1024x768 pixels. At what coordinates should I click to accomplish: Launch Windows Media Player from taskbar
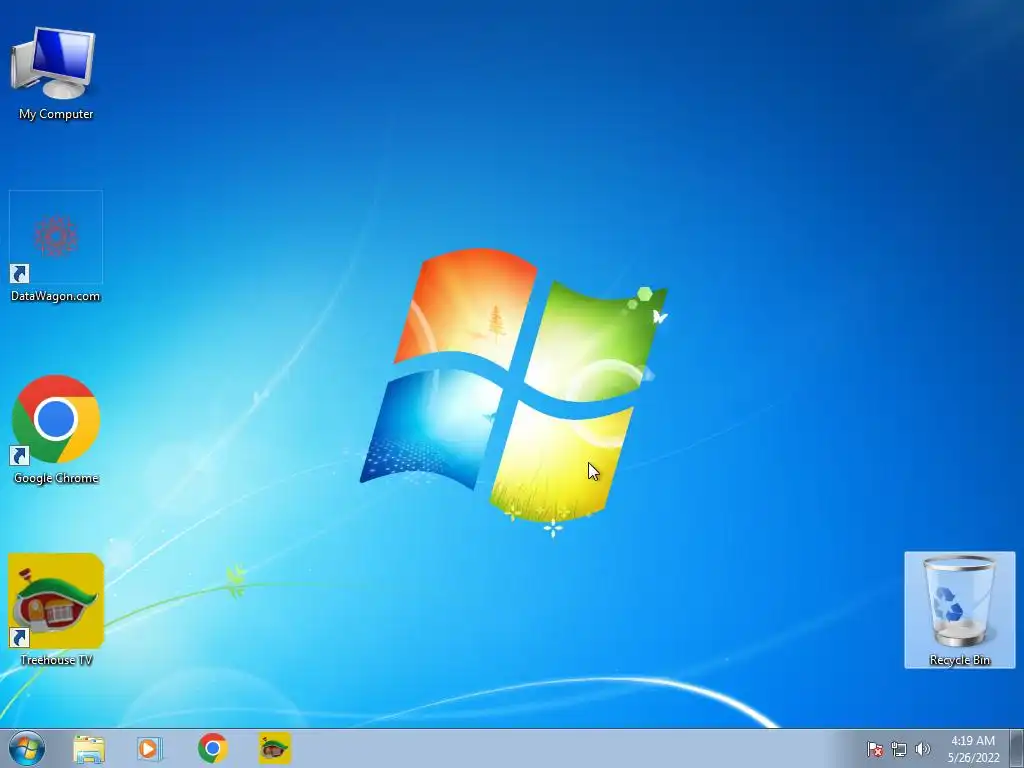pyautogui.click(x=150, y=748)
